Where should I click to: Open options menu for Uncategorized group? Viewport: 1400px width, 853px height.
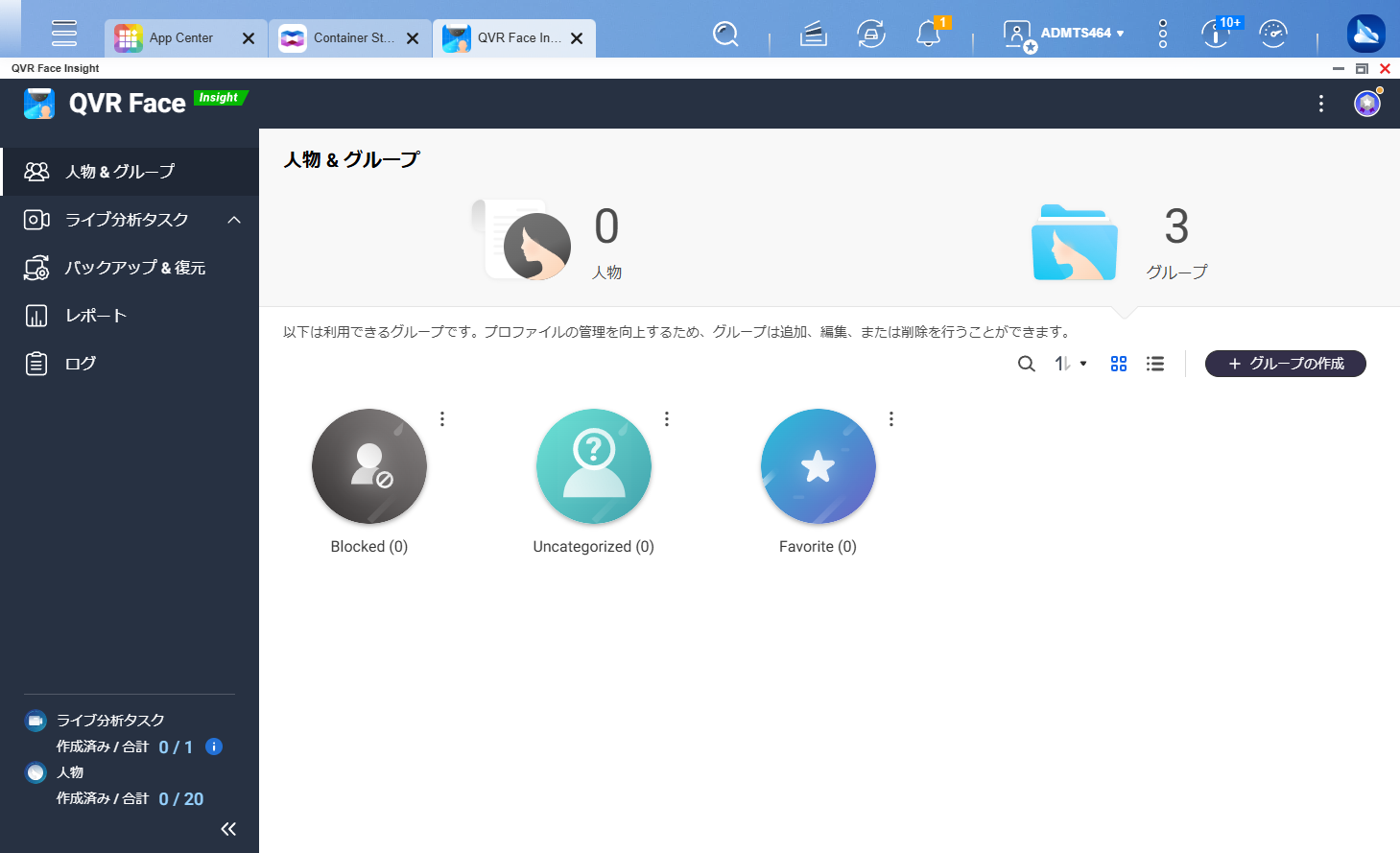(667, 419)
